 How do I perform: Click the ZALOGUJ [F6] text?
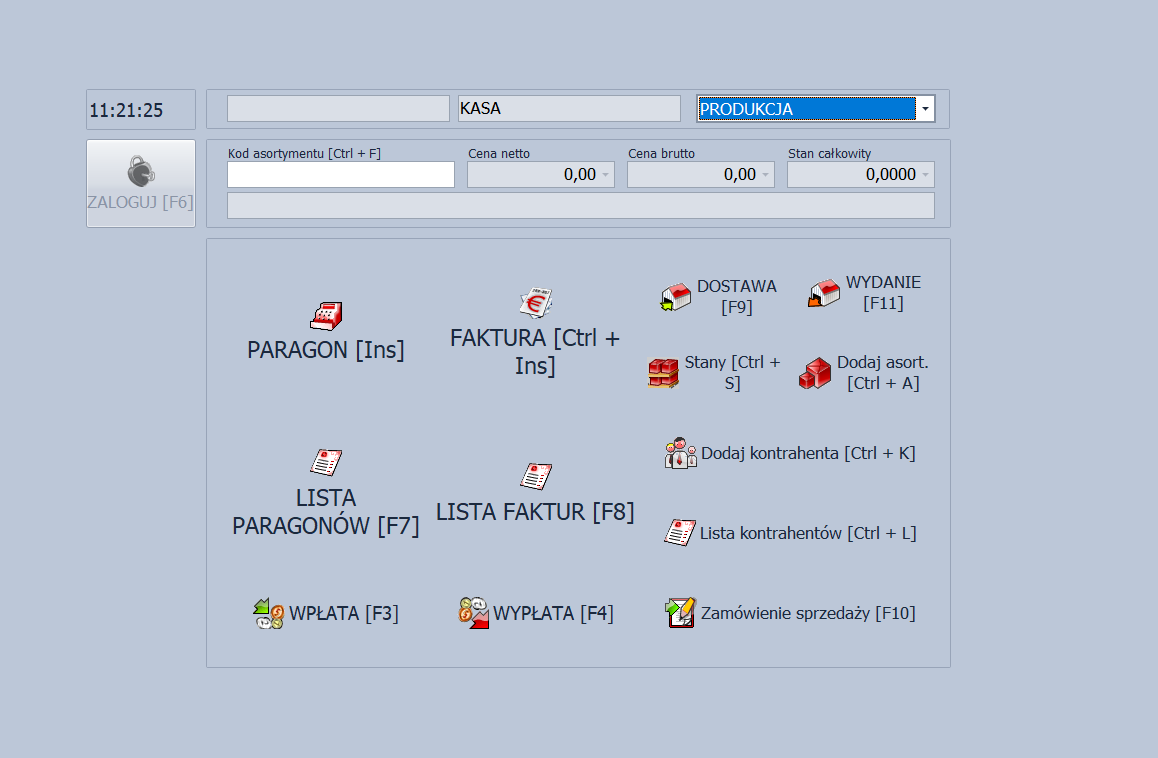pyautogui.click(x=140, y=202)
